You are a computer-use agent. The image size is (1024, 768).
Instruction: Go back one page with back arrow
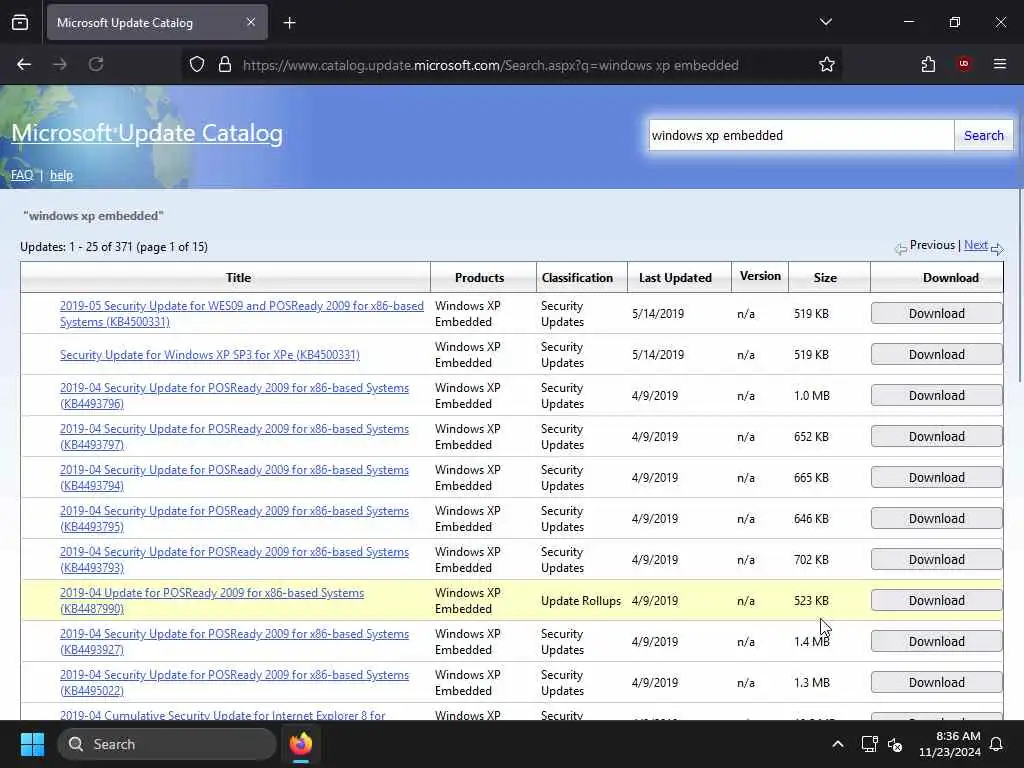click(x=24, y=65)
